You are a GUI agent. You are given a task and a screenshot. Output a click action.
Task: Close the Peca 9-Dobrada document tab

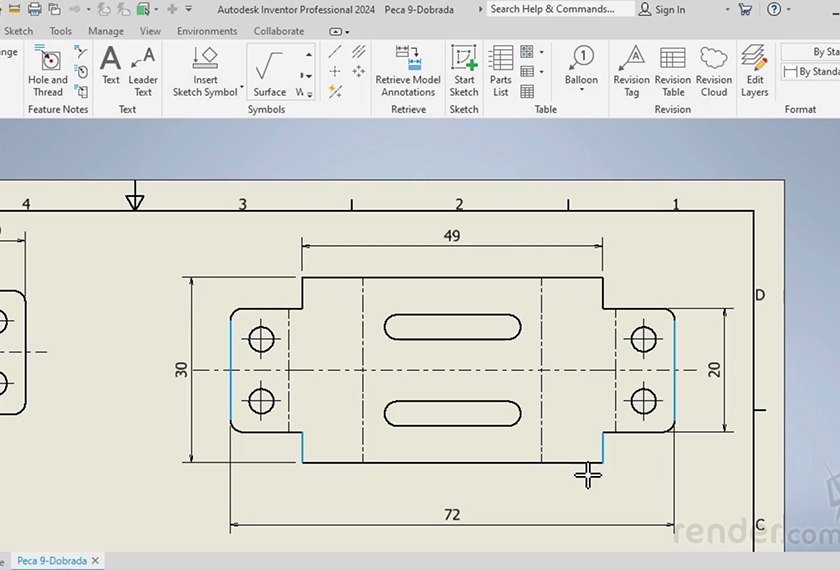coord(96,561)
